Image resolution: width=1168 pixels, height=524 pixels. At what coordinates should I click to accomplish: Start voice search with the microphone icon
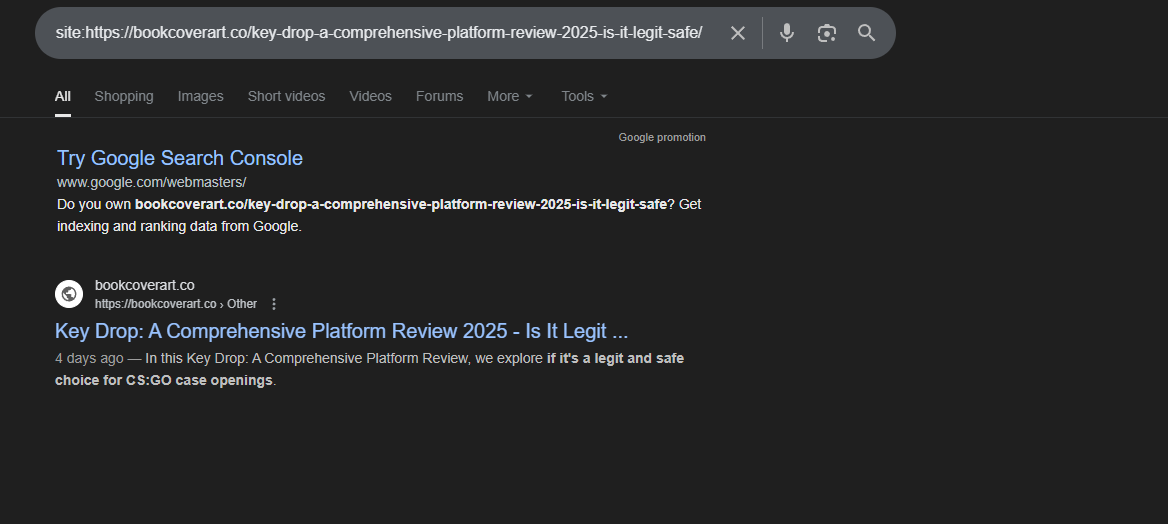click(x=787, y=33)
